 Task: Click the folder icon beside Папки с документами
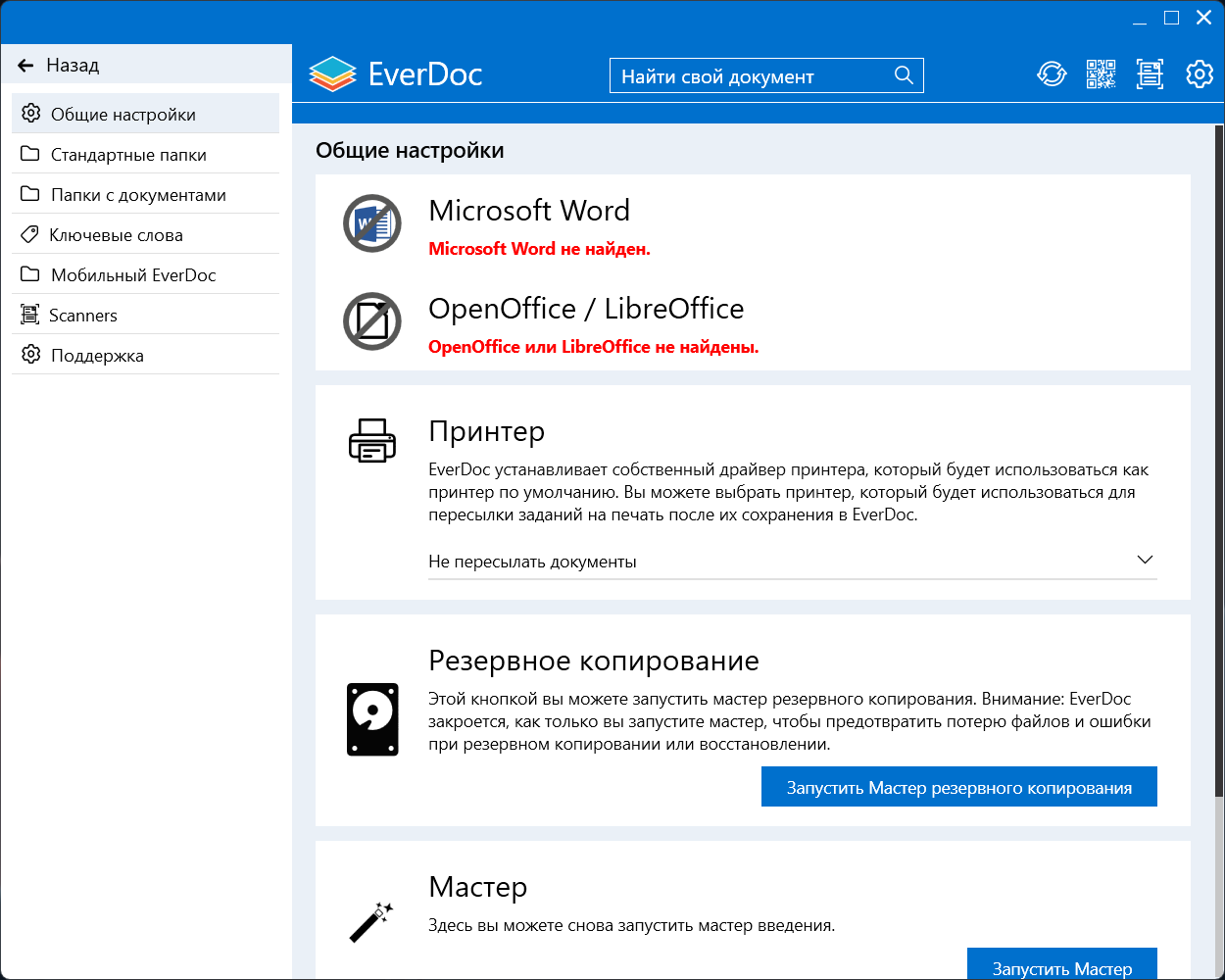coord(30,194)
